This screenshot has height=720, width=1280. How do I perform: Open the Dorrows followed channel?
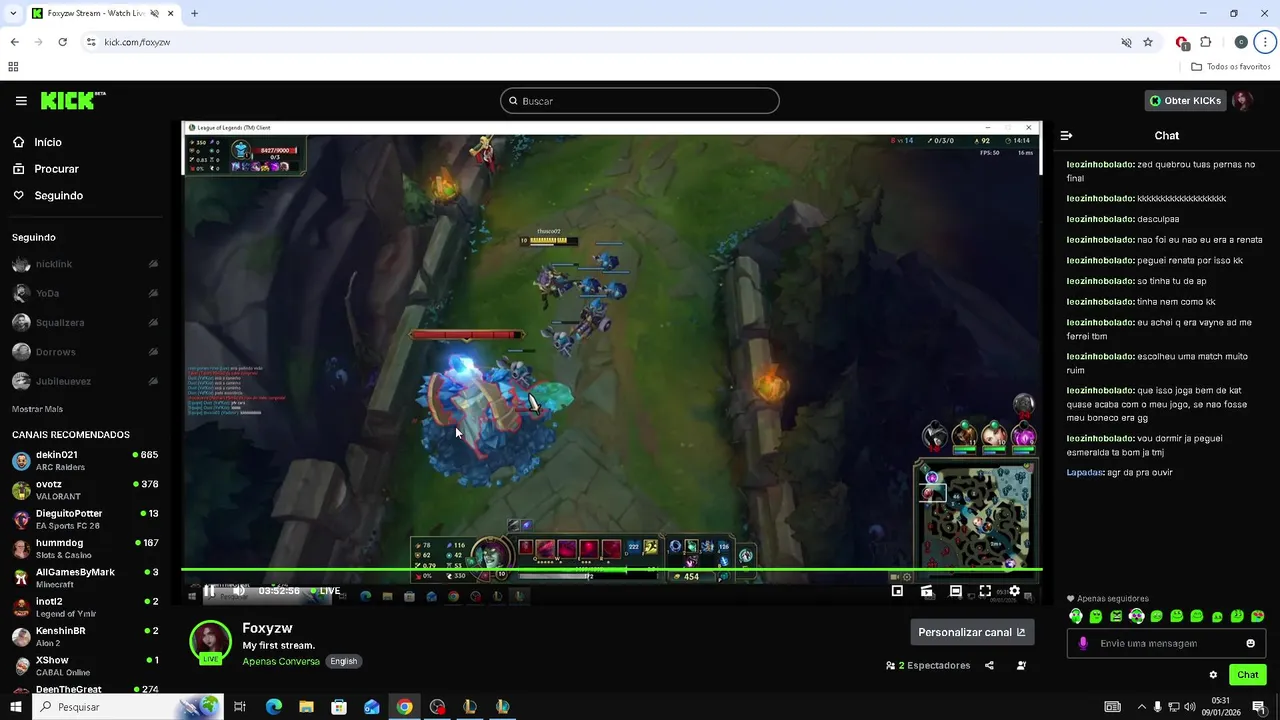(85, 352)
